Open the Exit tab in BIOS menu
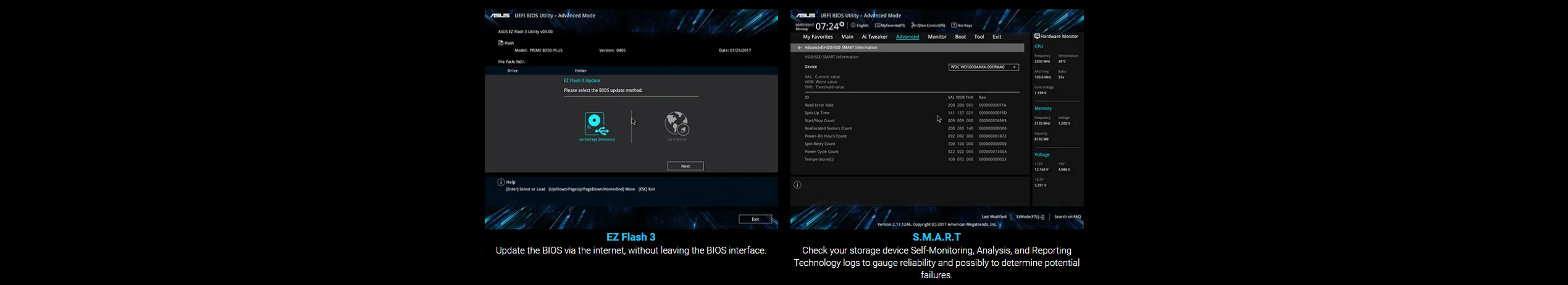1568x285 pixels. 997,37
